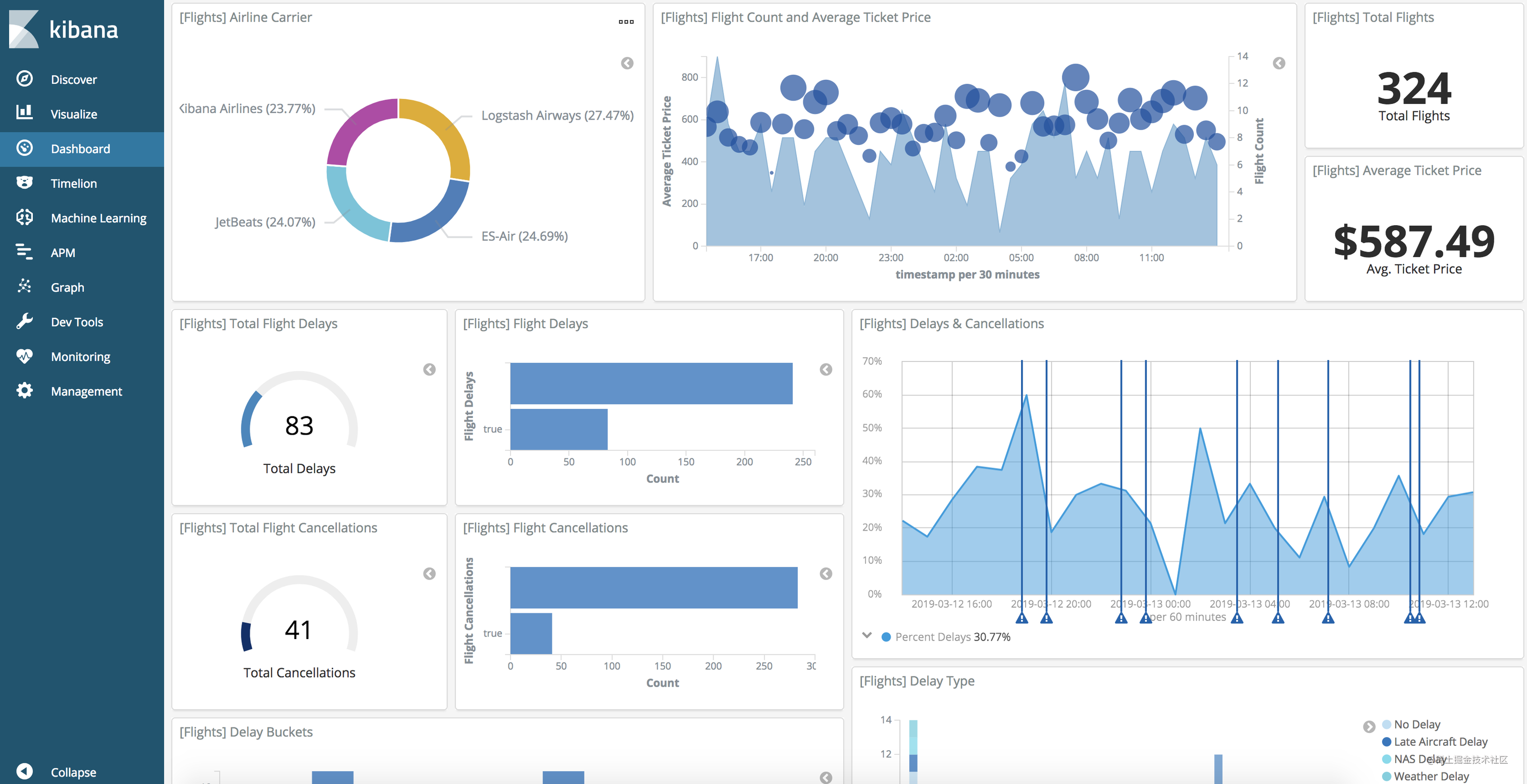Click the 41 Total Cancellations gauge value
The width and height of the screenshot is (1527, 784).
298,630
